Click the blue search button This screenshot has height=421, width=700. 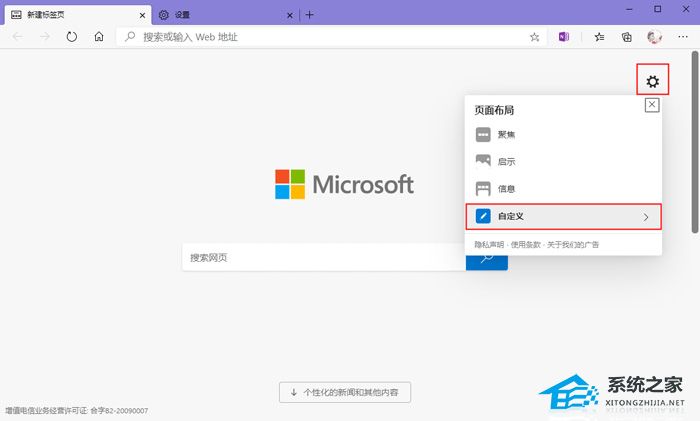click(487, 263)
